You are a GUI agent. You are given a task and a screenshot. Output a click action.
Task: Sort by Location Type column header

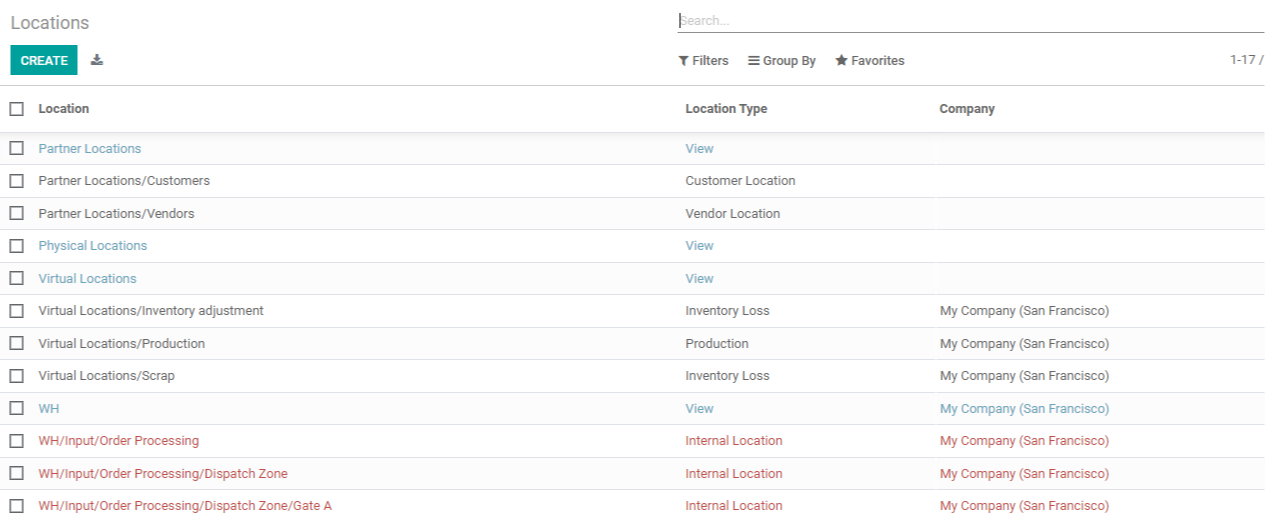click(x=726, y=109)
